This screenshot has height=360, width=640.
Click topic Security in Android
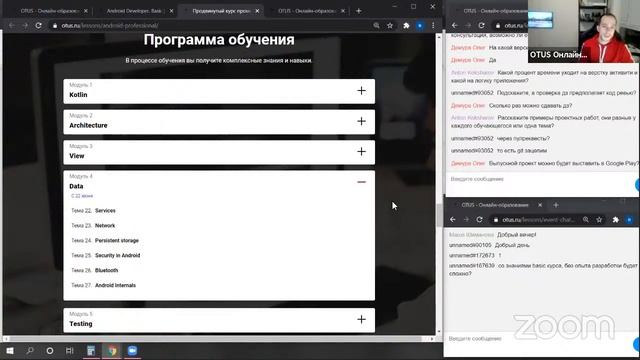(118, 256)
